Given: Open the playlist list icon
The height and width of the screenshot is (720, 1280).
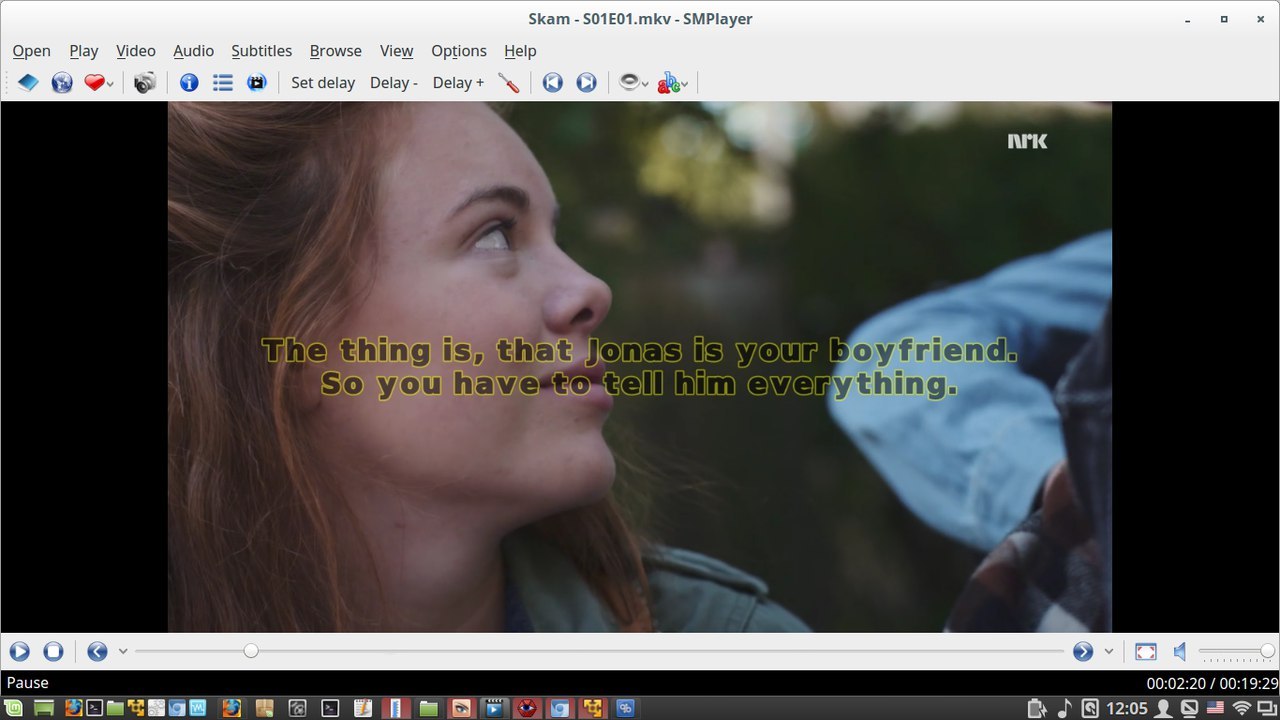Looking at the screenshot, I should coord(223,83).
